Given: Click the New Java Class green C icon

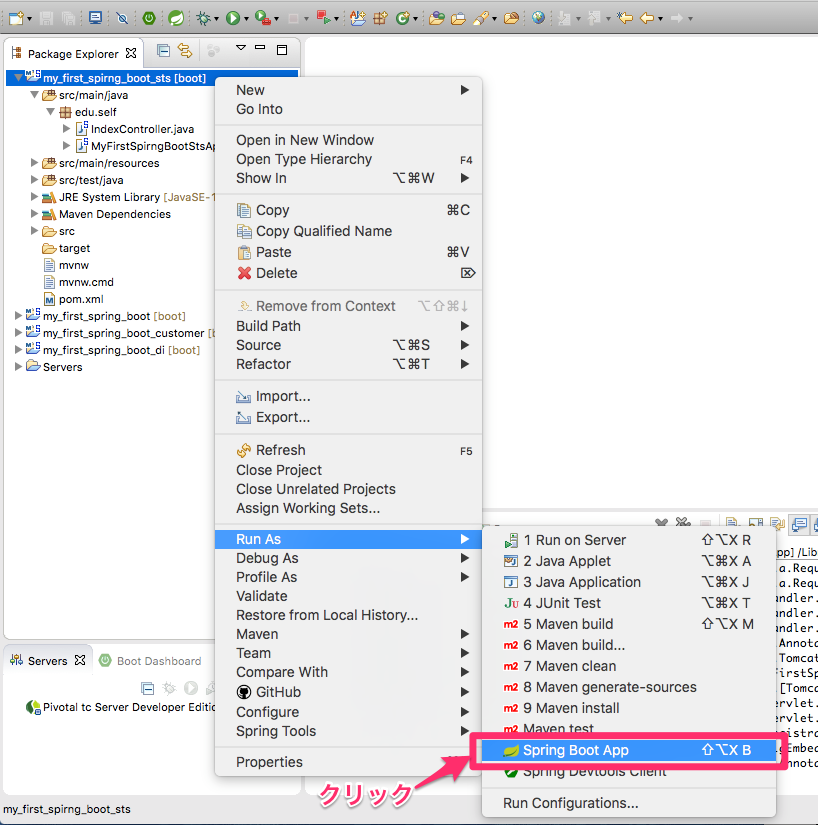Looking at the screenshot, I should point(402,18).
